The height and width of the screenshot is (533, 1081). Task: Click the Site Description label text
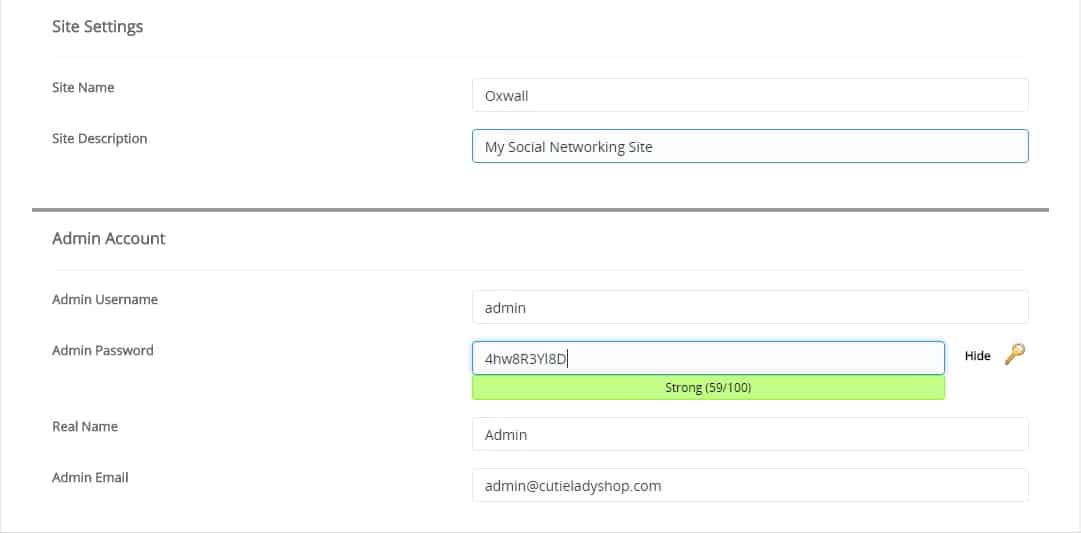tap(100, 139)
